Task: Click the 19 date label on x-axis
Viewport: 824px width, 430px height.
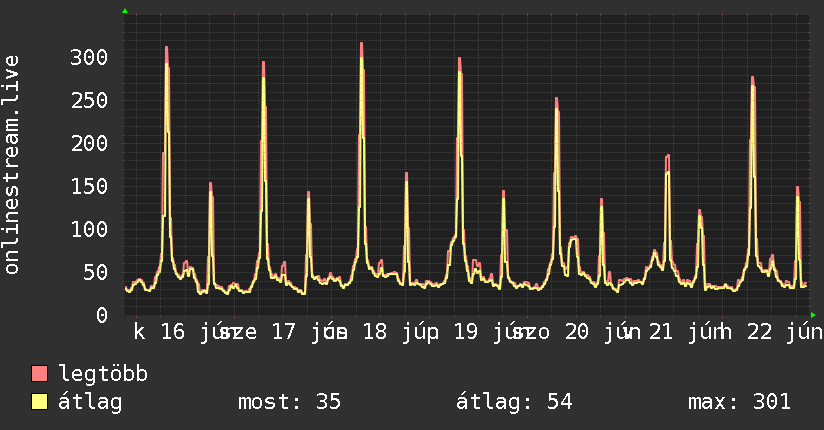Action: 466,332
